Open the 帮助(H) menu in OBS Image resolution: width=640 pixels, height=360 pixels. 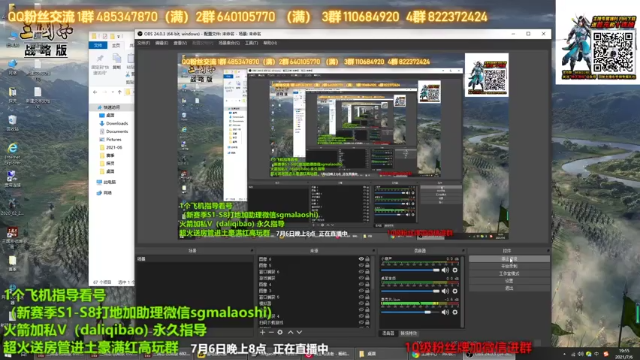[x=270, y=43]
